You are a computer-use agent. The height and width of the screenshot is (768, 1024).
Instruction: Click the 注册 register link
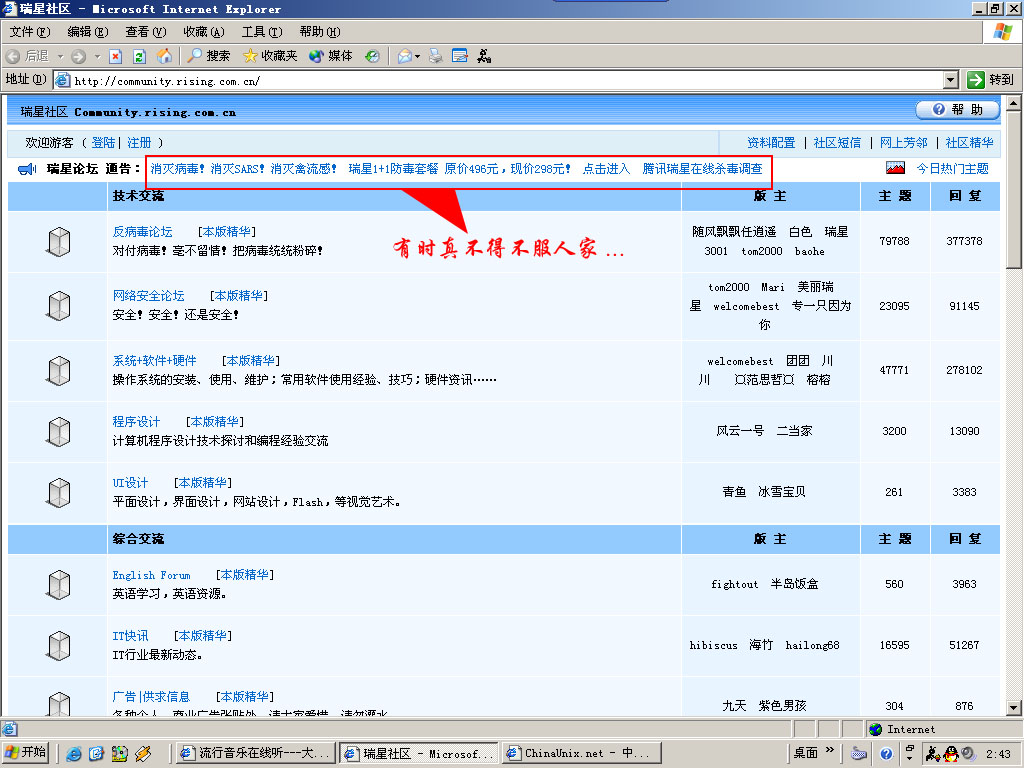pyautogui.click(x=139, y=142)
